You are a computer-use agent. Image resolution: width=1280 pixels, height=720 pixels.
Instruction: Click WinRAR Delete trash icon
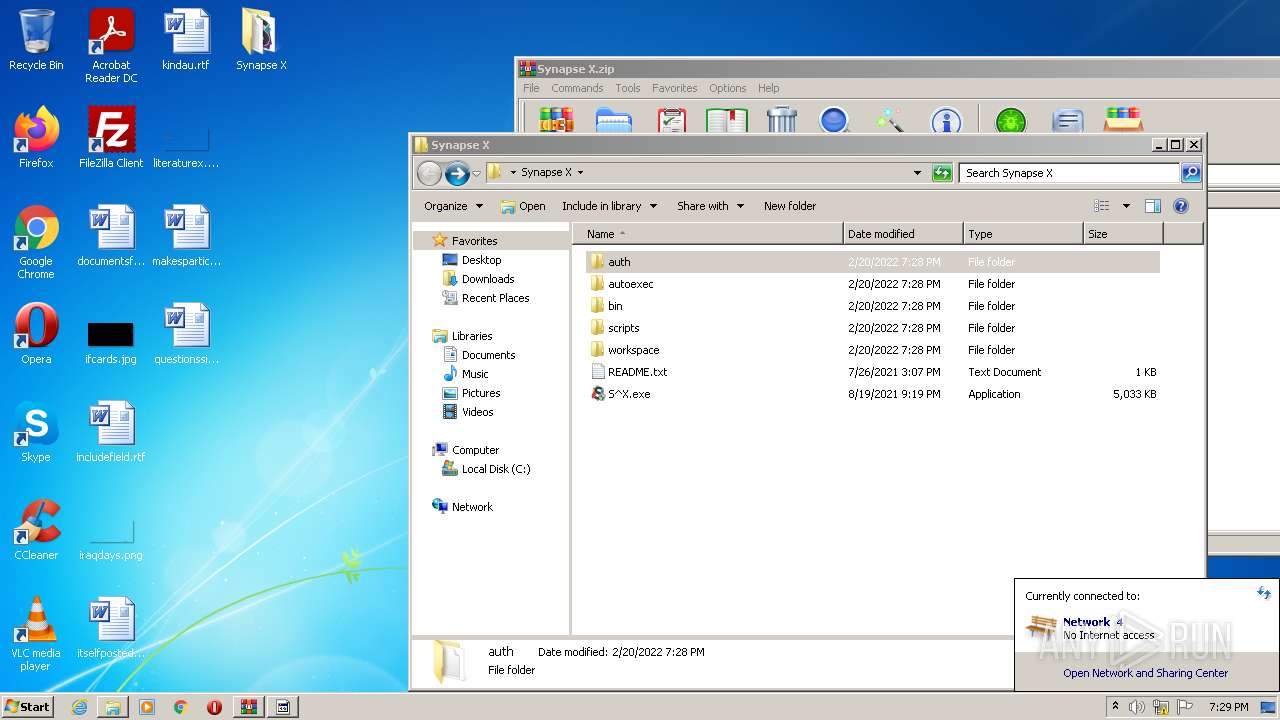782,119
